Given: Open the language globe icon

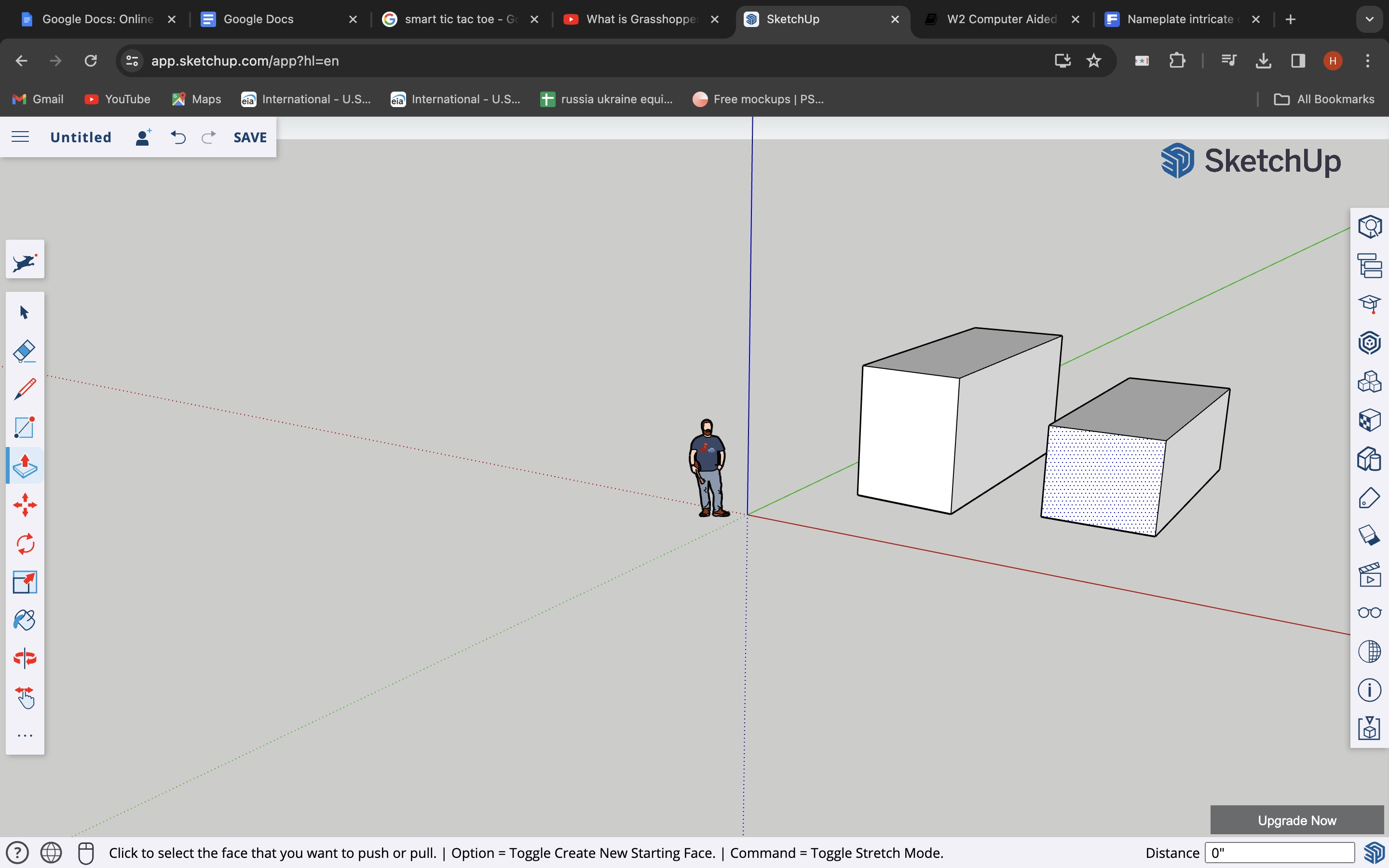Looking at the screenshot, I should (51, 853).
